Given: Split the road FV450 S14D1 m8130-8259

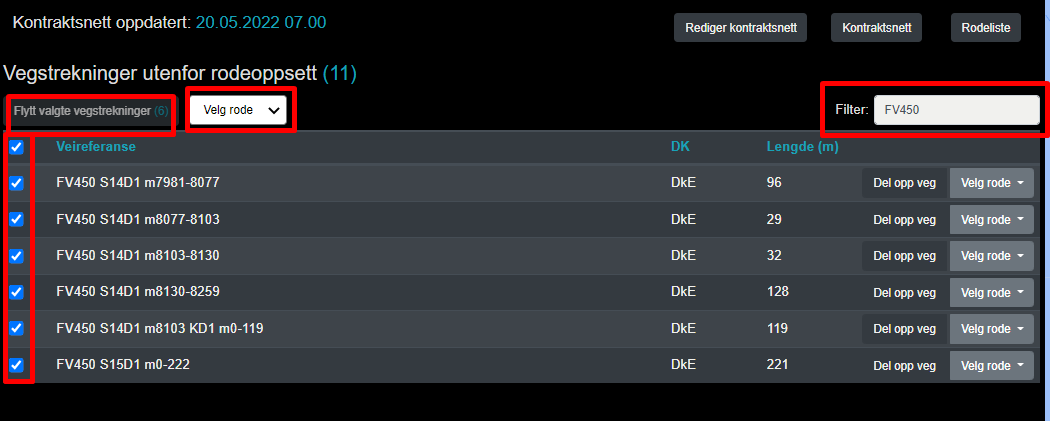Looking at the screenshot, I should pos(904,293).
